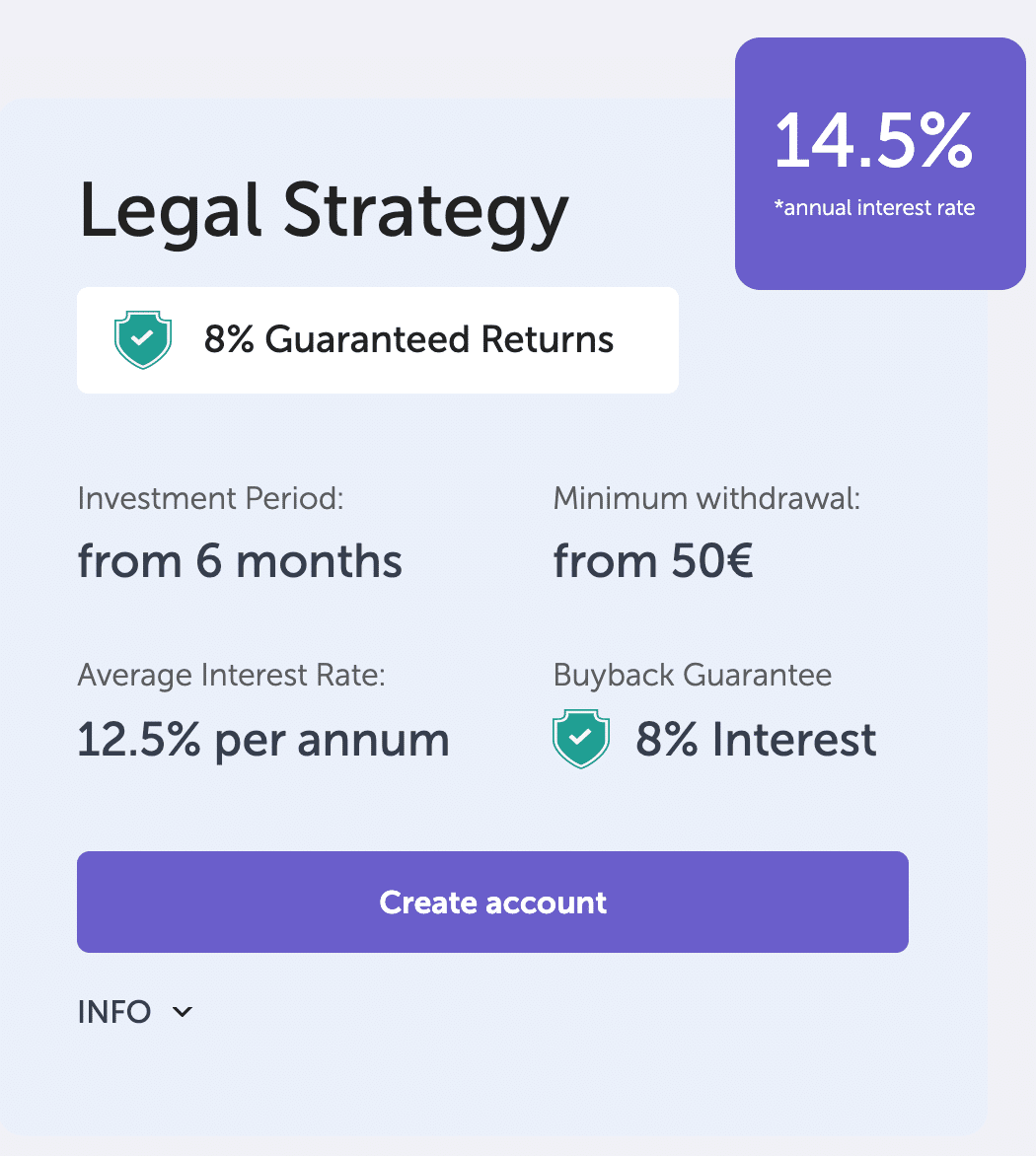Click the chevron arrow next to INFO
Viewport: 1036px width, 1156px height.
click(181, 1012)
